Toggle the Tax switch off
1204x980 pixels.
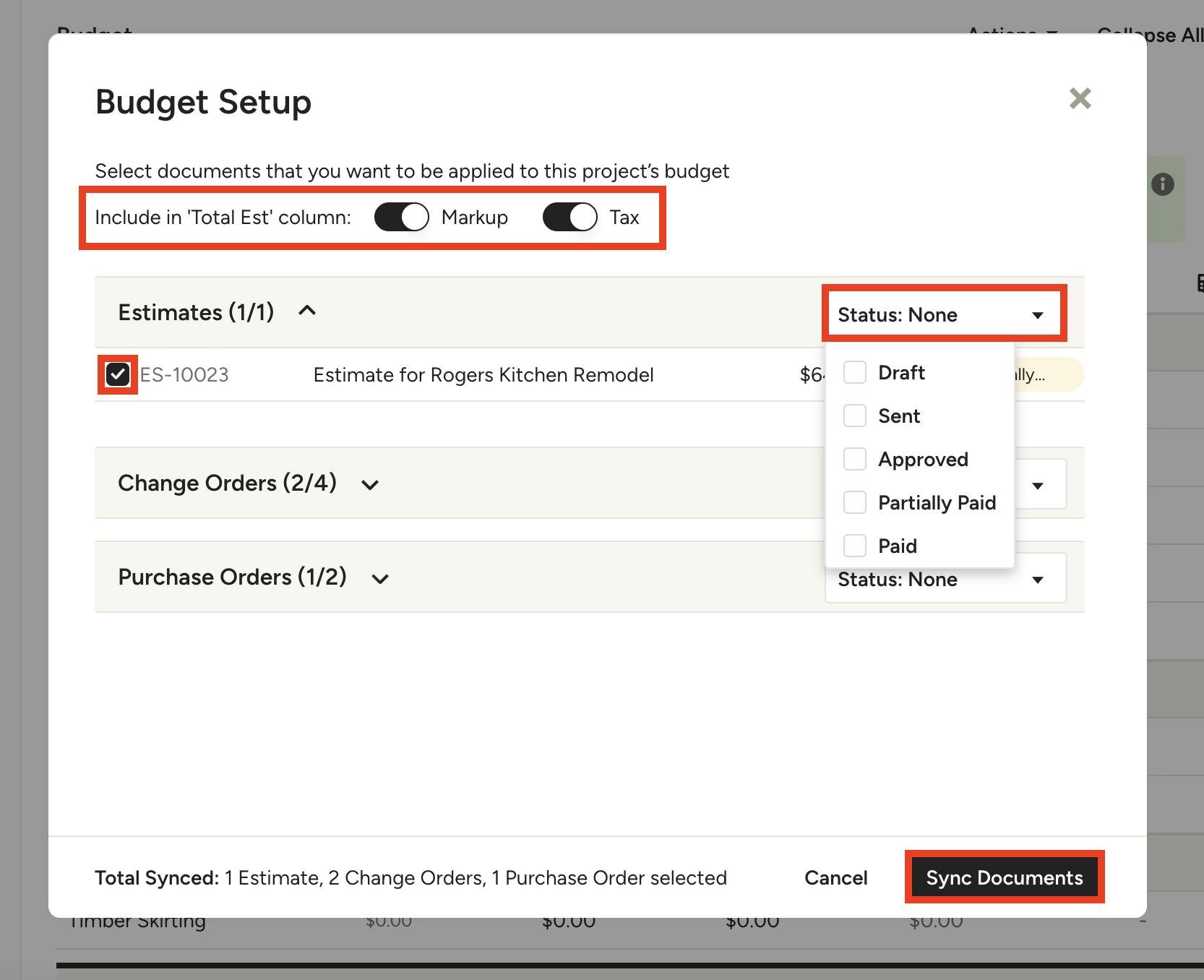pos(570,218)
